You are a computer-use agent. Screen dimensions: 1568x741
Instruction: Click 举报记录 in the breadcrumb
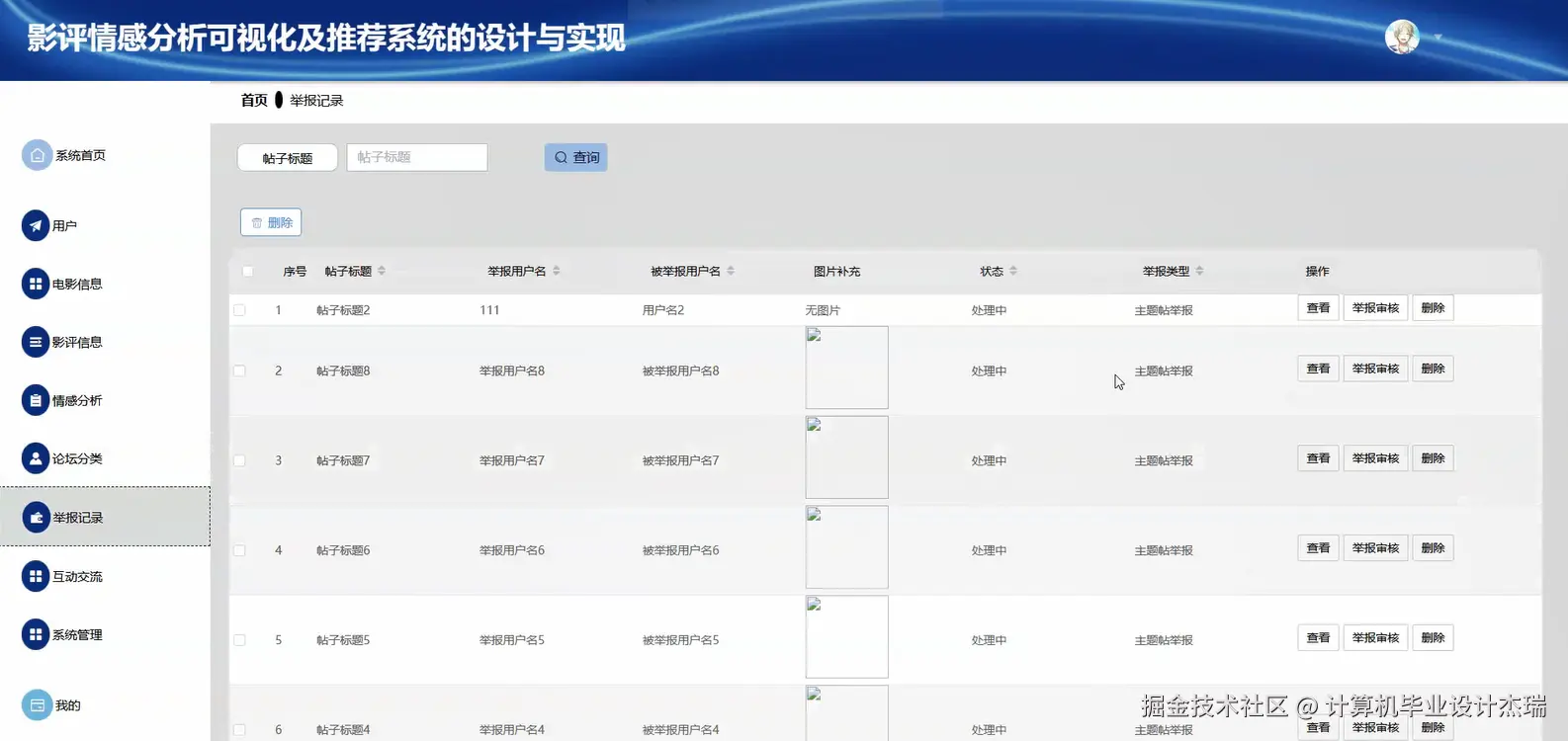[x=316, y=100]
